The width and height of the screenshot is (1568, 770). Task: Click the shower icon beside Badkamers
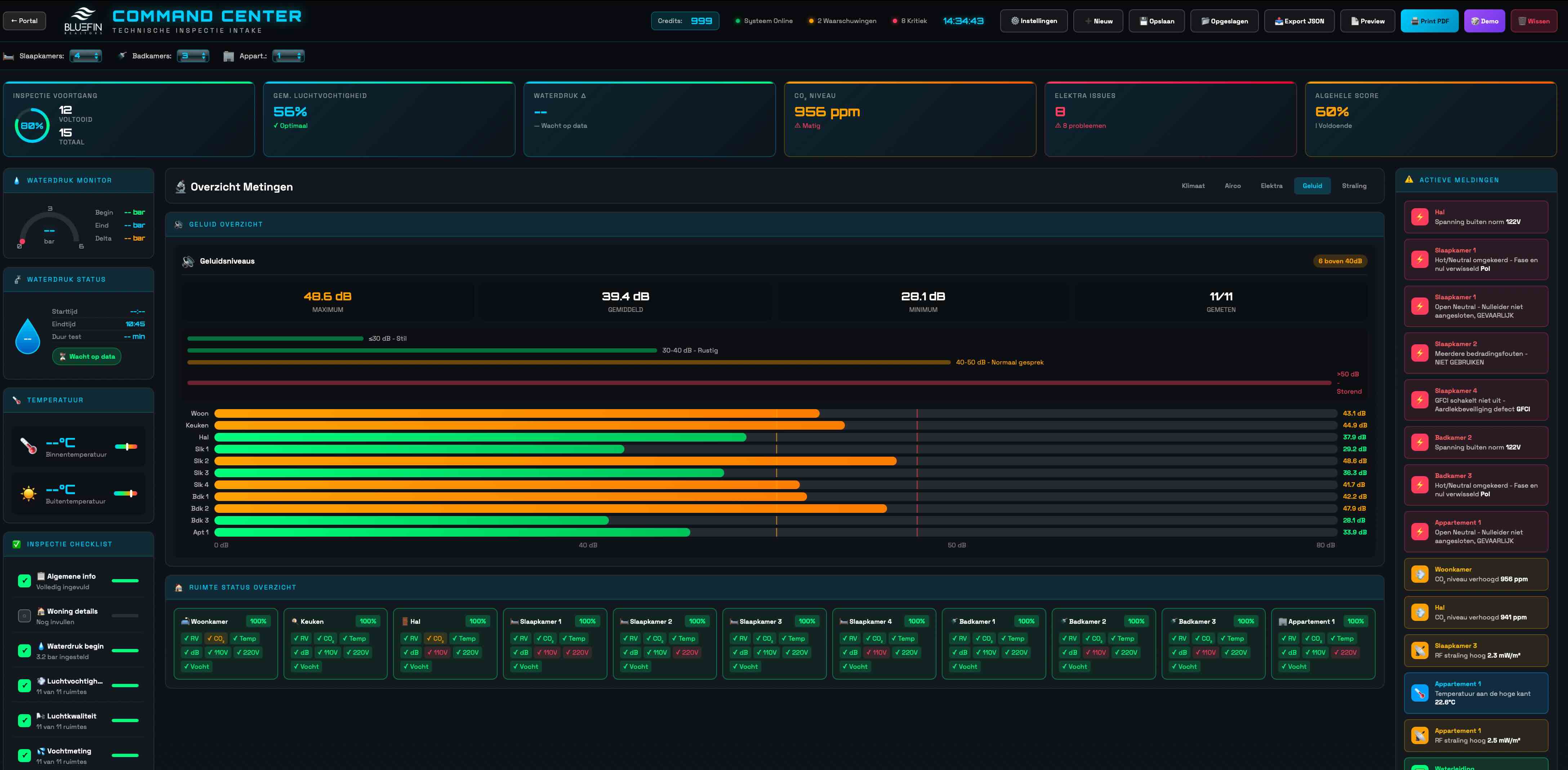click(x=122, y=56)
